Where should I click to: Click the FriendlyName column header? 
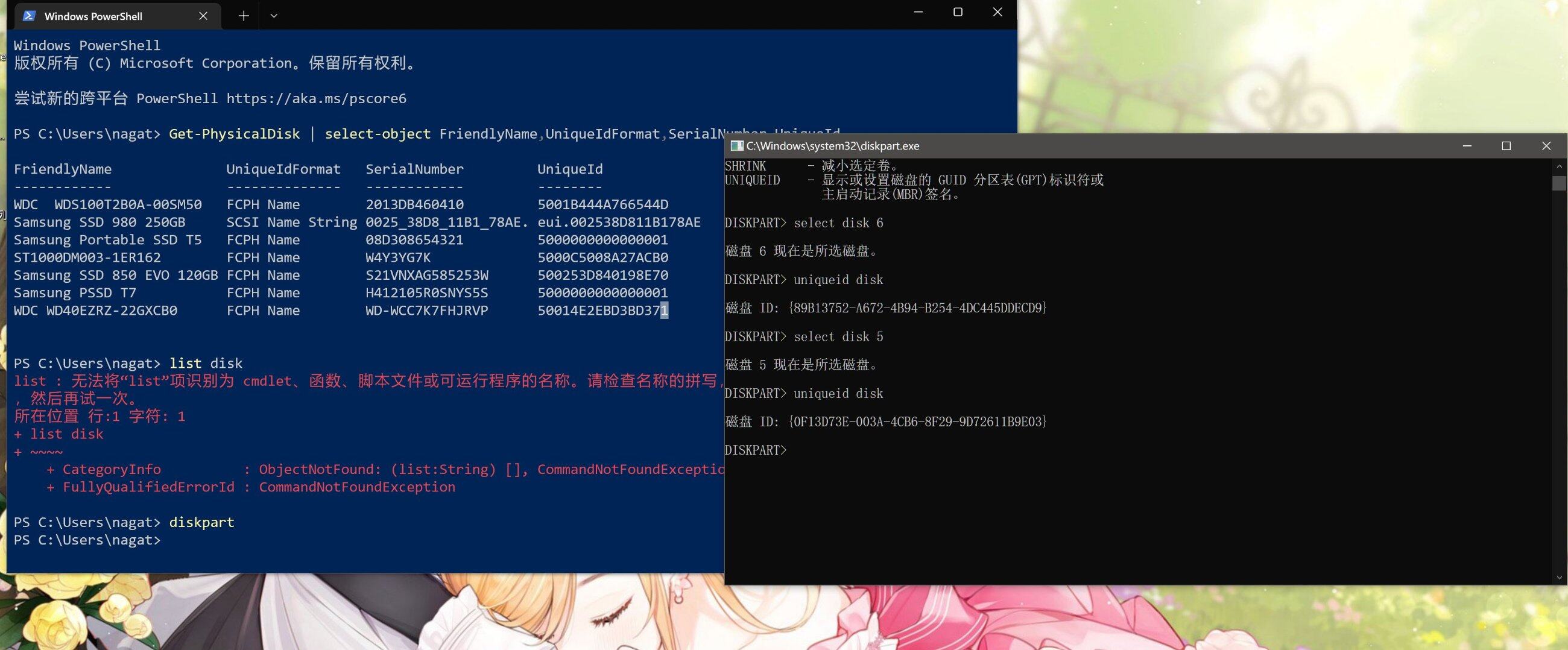(63, 169)
